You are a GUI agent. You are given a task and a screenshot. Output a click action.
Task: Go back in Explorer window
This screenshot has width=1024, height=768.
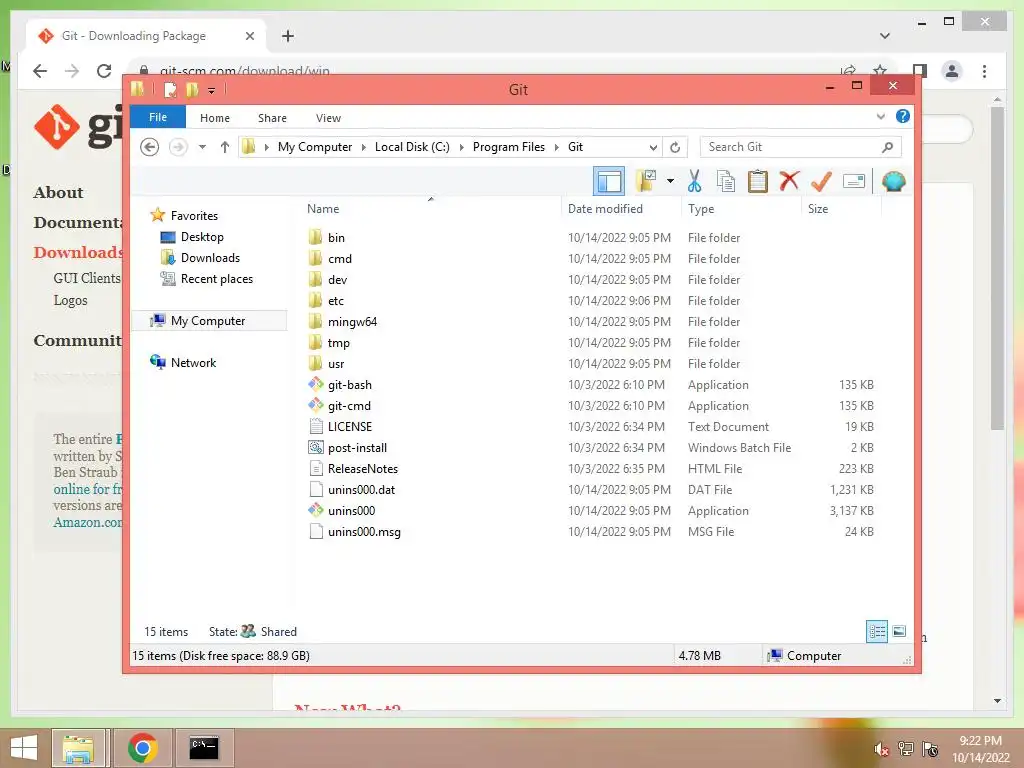click(x=150, y=147)
